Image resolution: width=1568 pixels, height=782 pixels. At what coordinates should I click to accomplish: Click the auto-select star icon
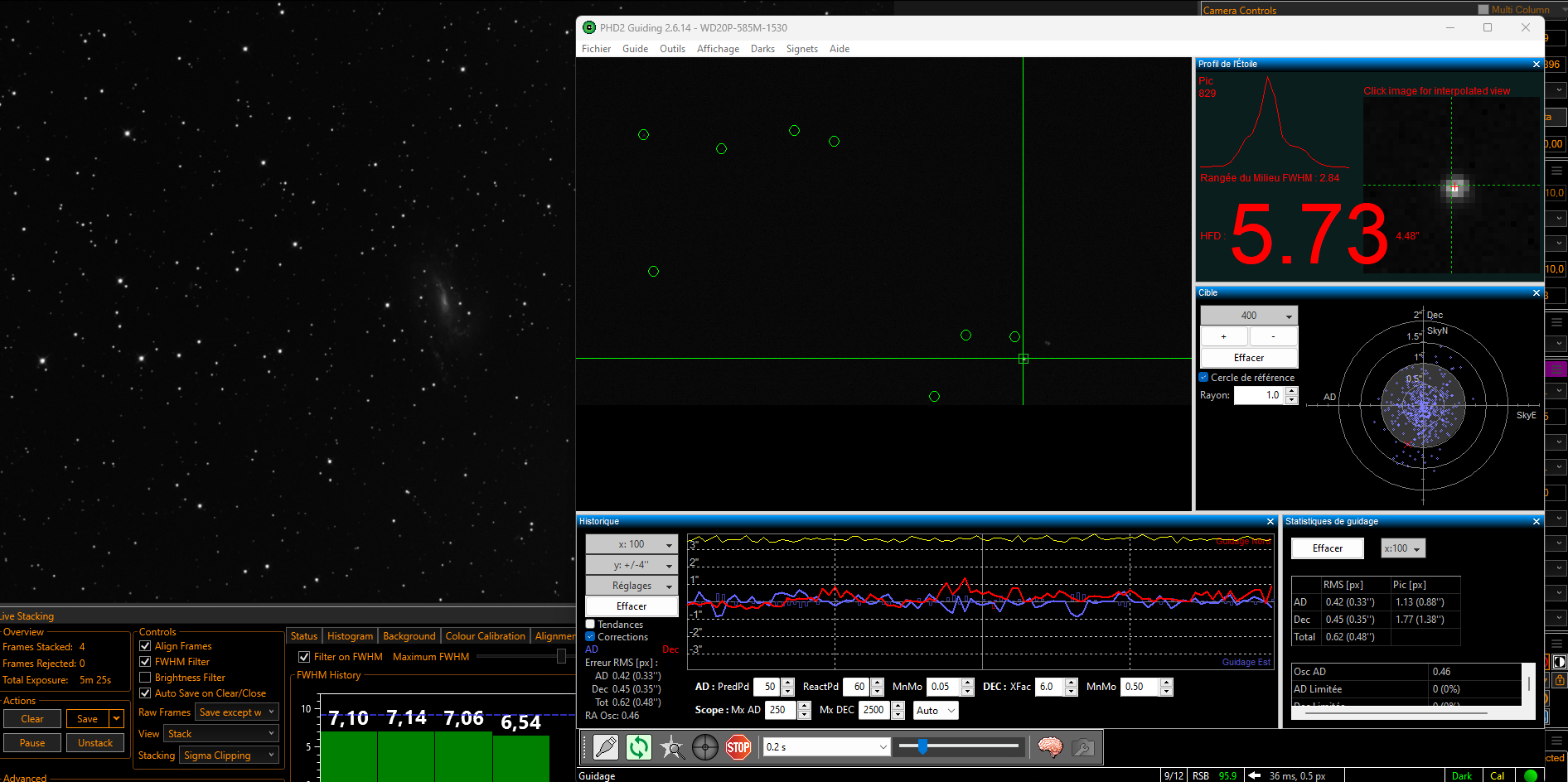pos(672,747)
